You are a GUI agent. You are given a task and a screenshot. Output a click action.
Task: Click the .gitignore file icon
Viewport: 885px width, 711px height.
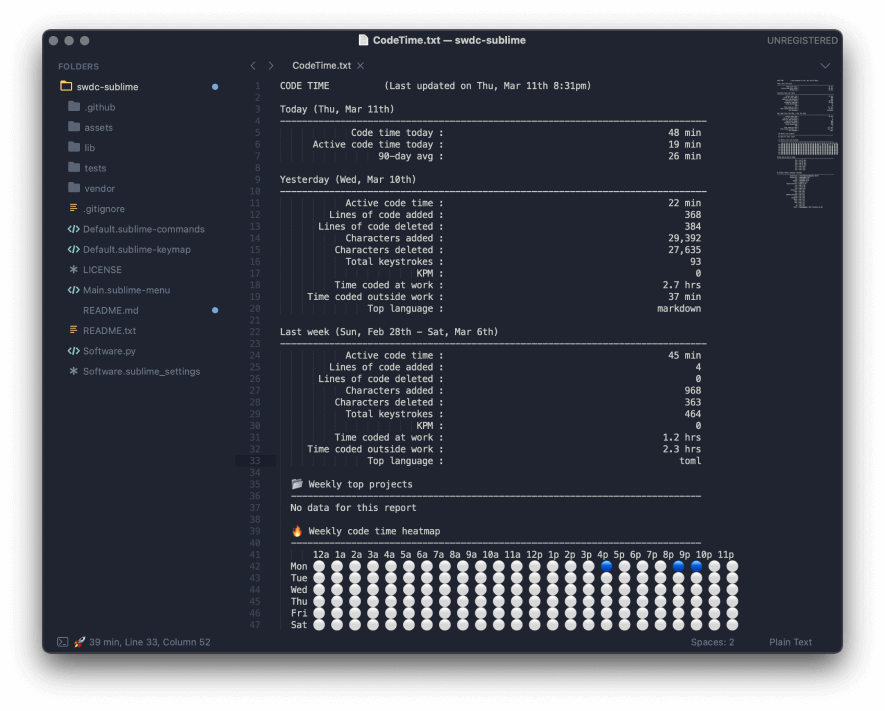click(71, 208)
